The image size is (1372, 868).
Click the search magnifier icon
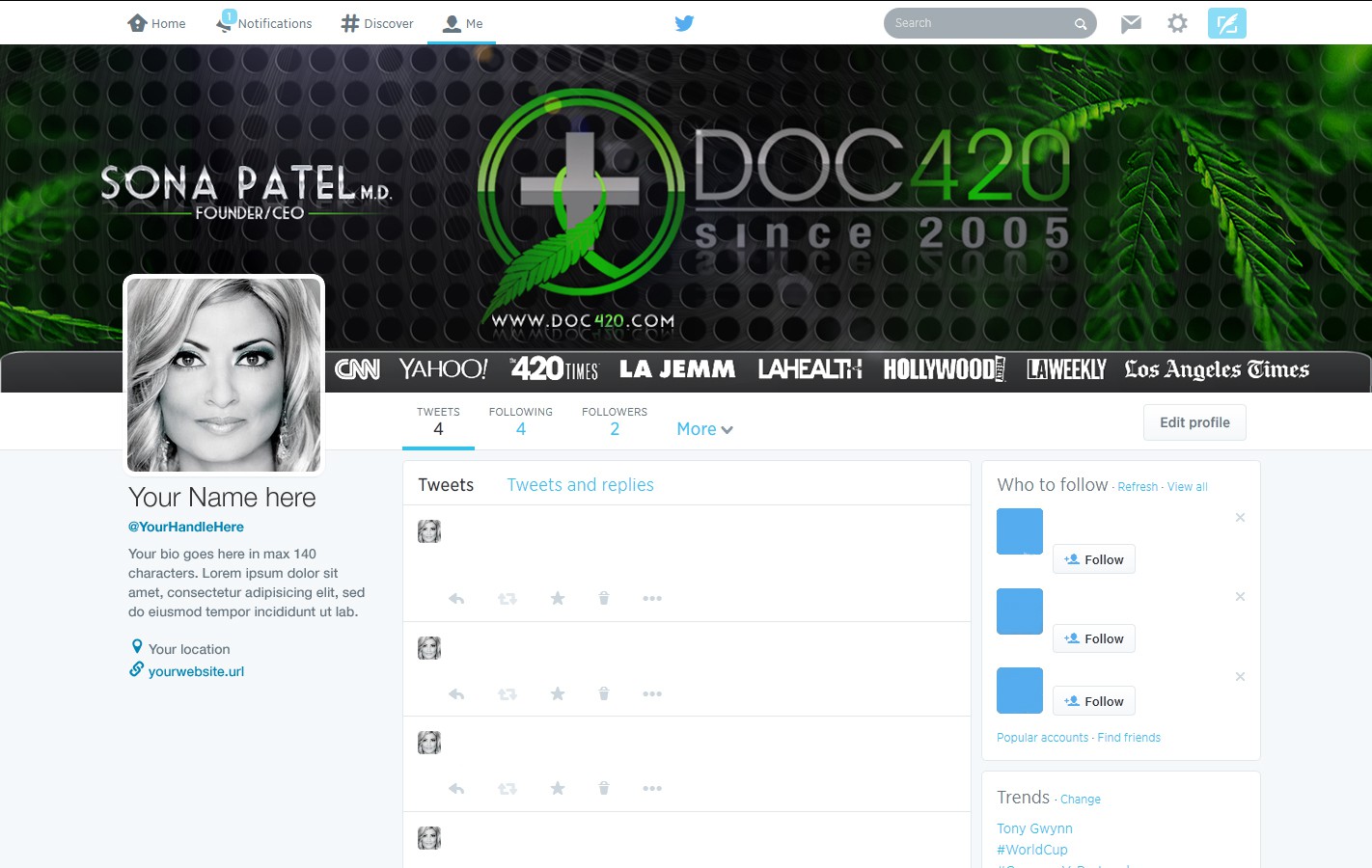[1081, 24]
